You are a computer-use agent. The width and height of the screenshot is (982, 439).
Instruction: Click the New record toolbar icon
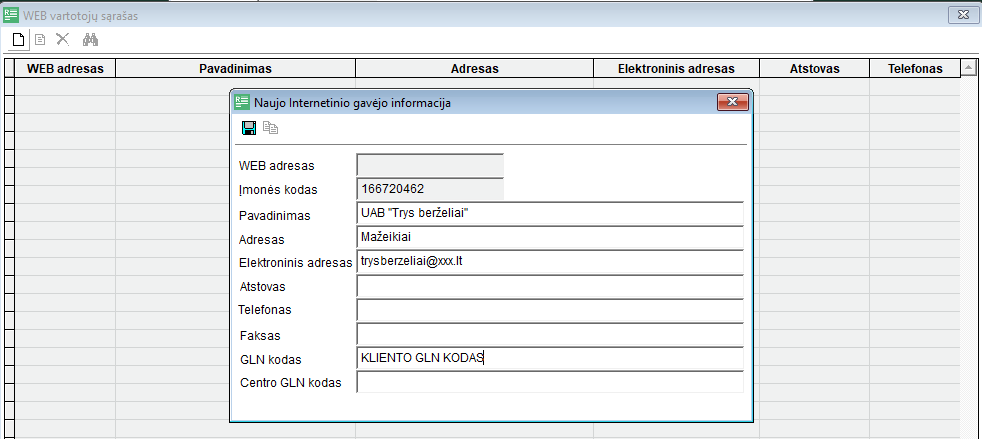click(x=17, y=39)
